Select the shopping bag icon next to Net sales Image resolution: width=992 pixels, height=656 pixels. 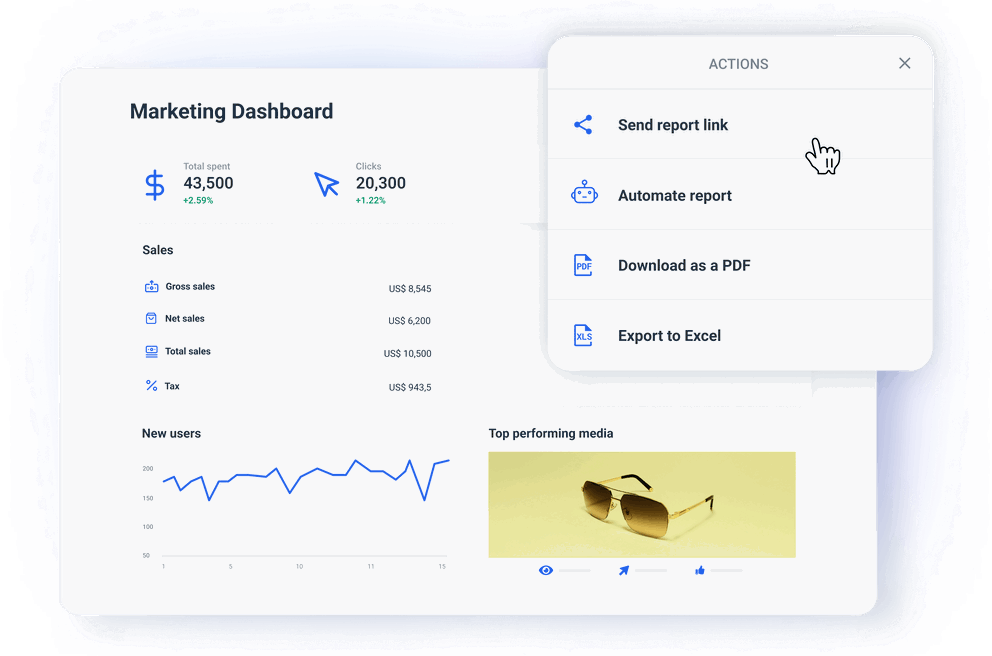152,318
